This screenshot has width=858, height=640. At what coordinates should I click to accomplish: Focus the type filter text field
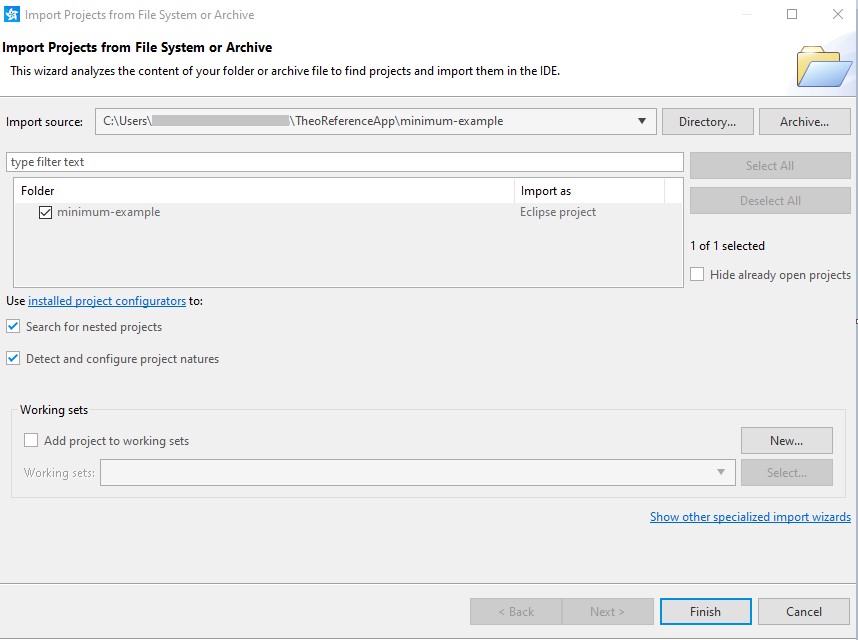(344, 162)
